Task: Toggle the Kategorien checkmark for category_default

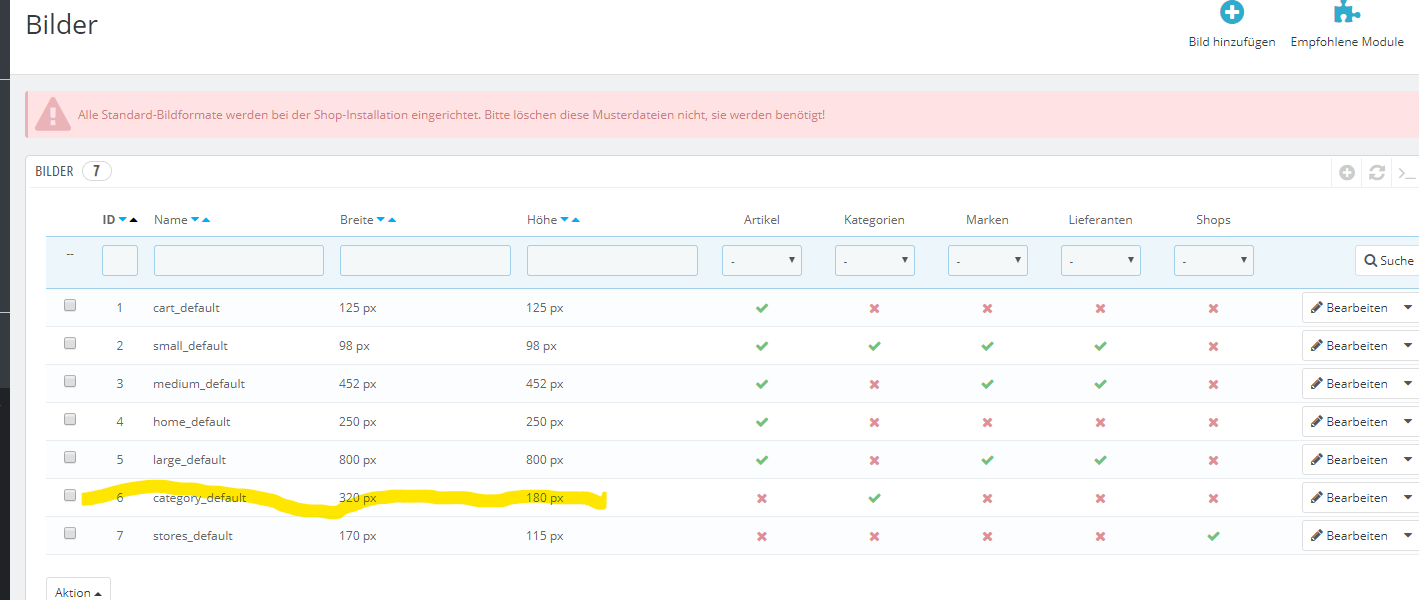Action: click(x=874, y=498)
